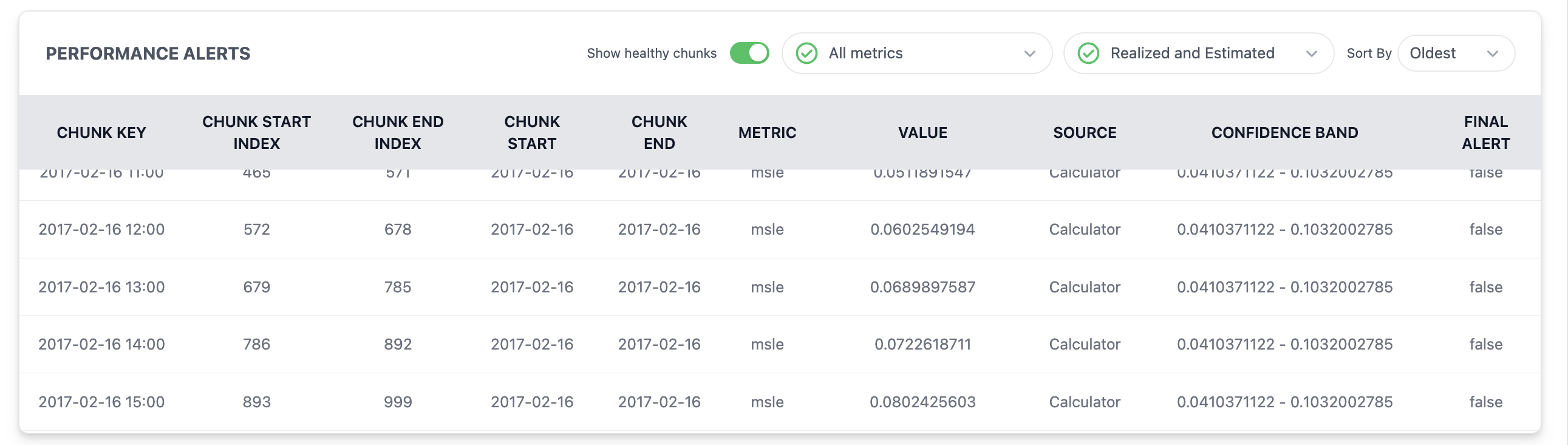Click the CONFIDENCE BAND column header
This screenshot has height=445, width=1568.
click(x=1284, y=133)
